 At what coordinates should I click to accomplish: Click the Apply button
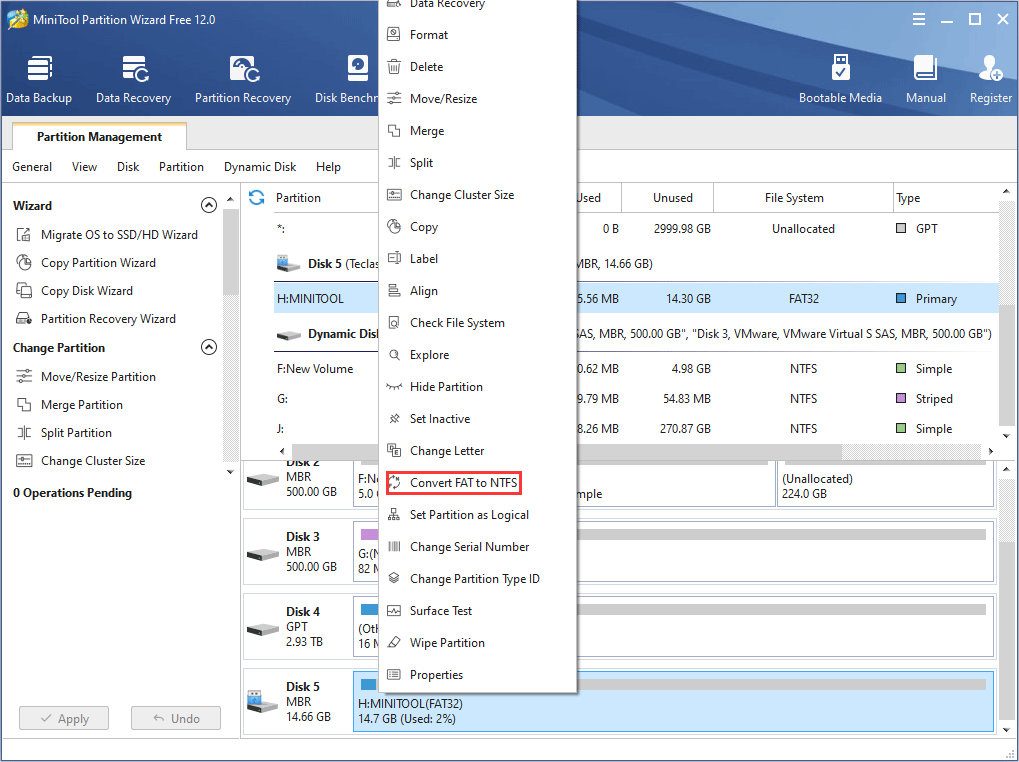(64, 718)
